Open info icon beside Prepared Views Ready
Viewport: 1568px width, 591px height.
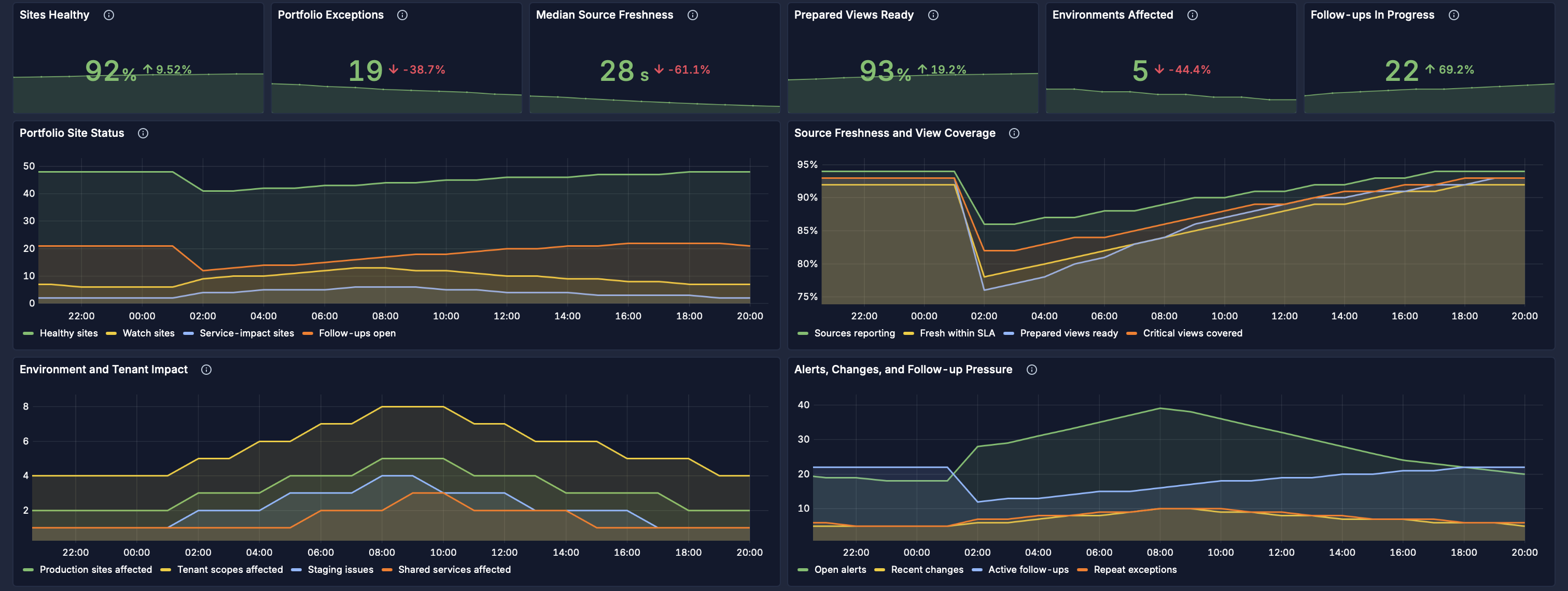coord(933,15)
